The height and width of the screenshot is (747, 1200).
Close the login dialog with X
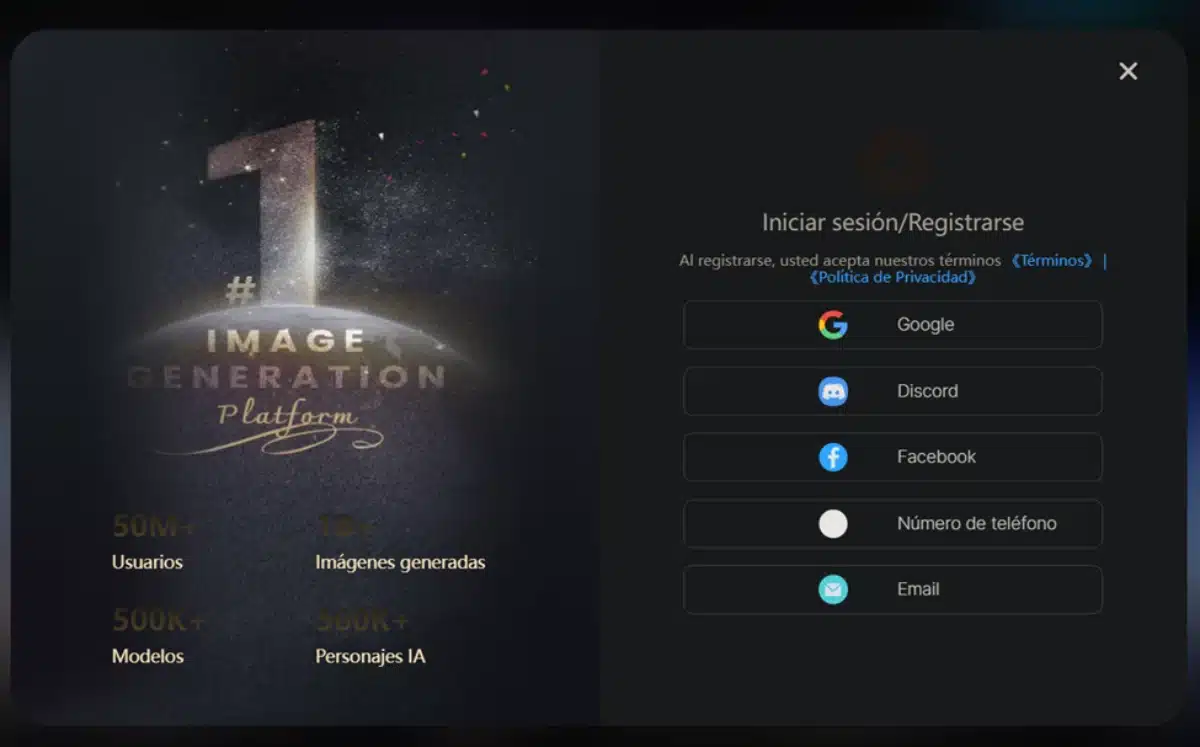1128,71
